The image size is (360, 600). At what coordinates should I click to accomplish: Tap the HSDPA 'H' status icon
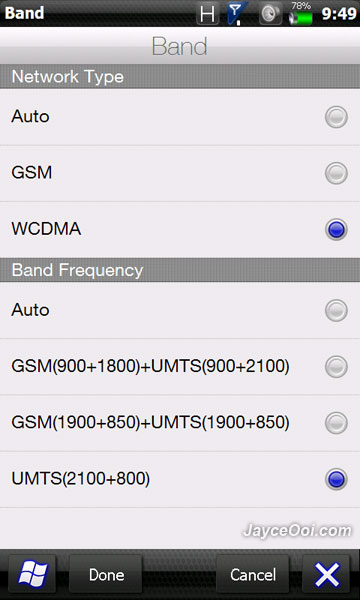pyautogui.click(x=208, y=13)
